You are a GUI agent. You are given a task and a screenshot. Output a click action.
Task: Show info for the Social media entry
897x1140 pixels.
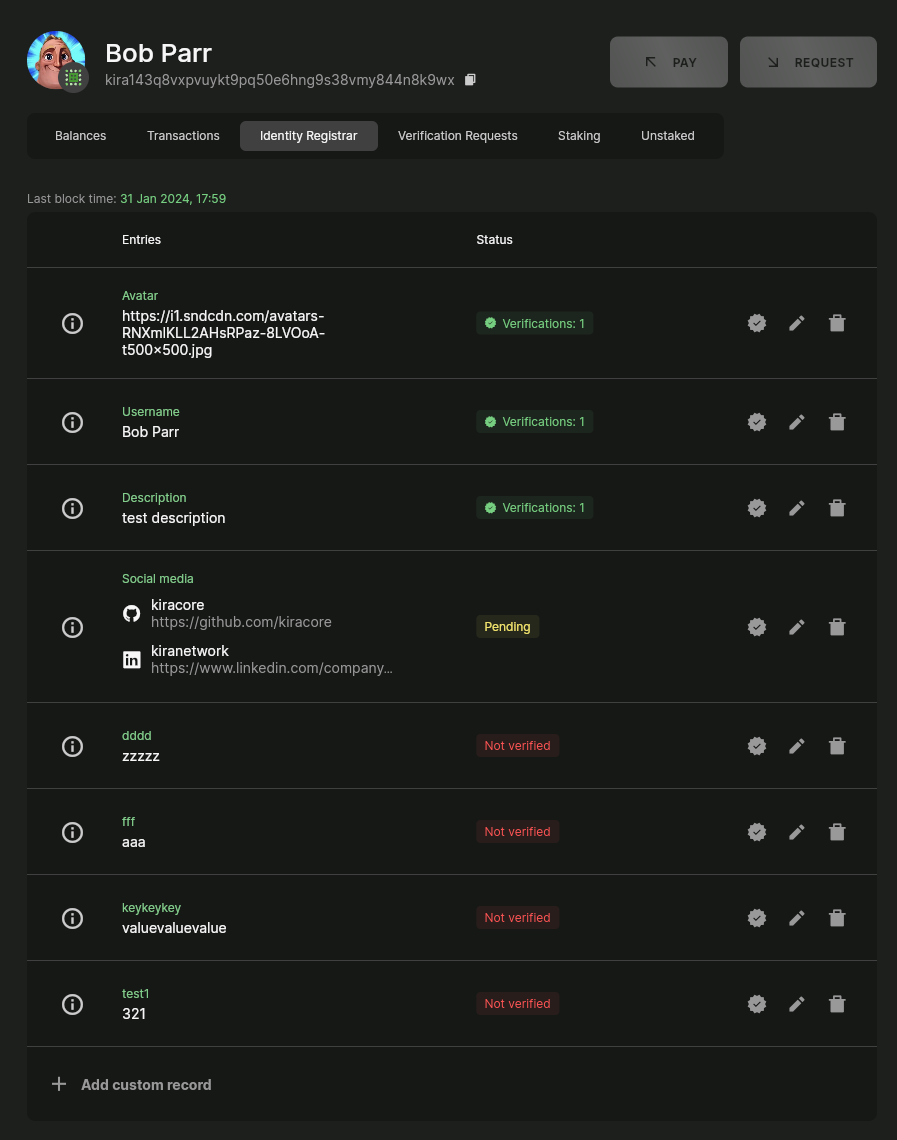tap(72, 627)
